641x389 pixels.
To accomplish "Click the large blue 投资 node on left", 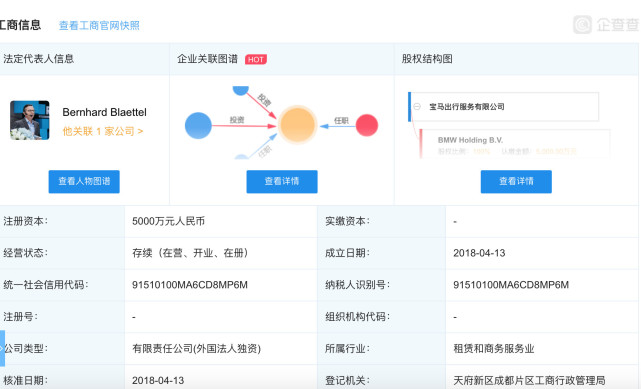I will pos(198,125).
